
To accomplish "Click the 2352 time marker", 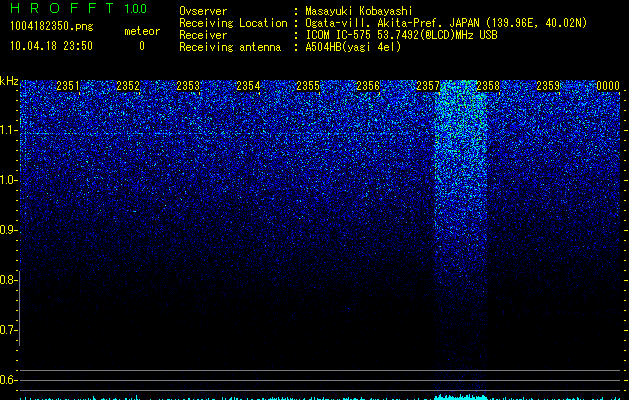I will pos(128,86).
